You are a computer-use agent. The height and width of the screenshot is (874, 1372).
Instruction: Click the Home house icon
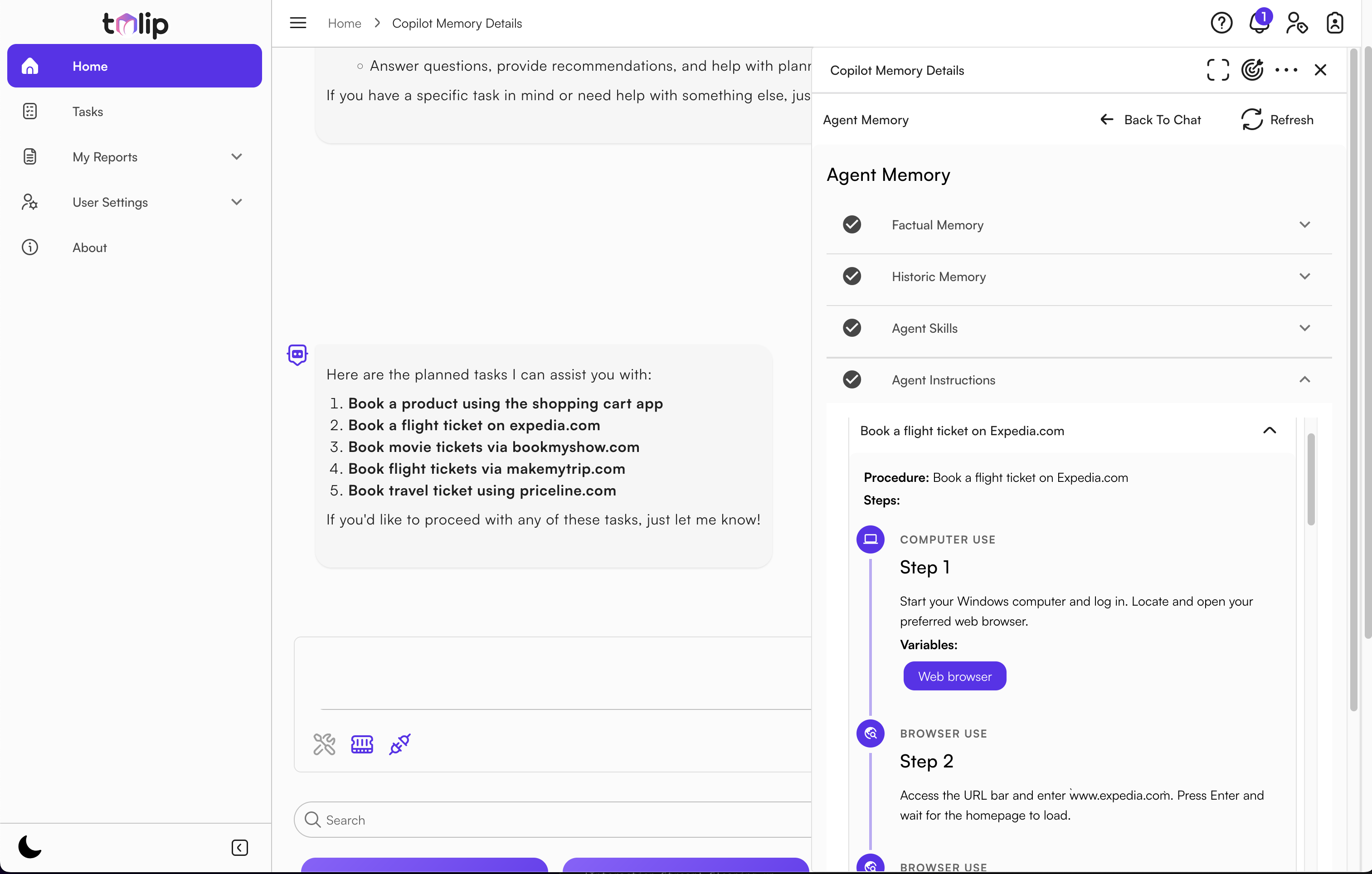(x=29, y=66)
